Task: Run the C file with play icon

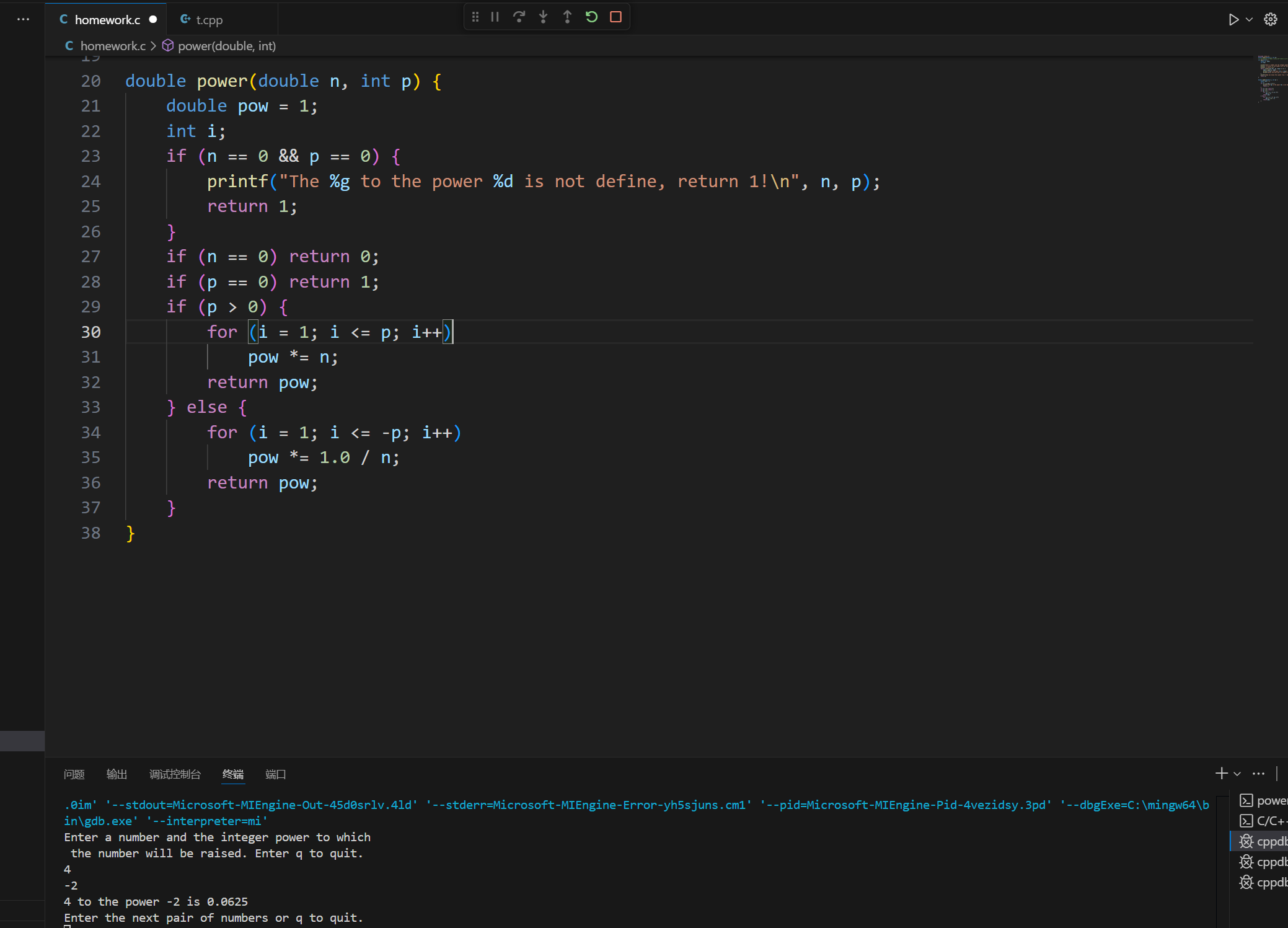Action: click(x=1233, y=20)
